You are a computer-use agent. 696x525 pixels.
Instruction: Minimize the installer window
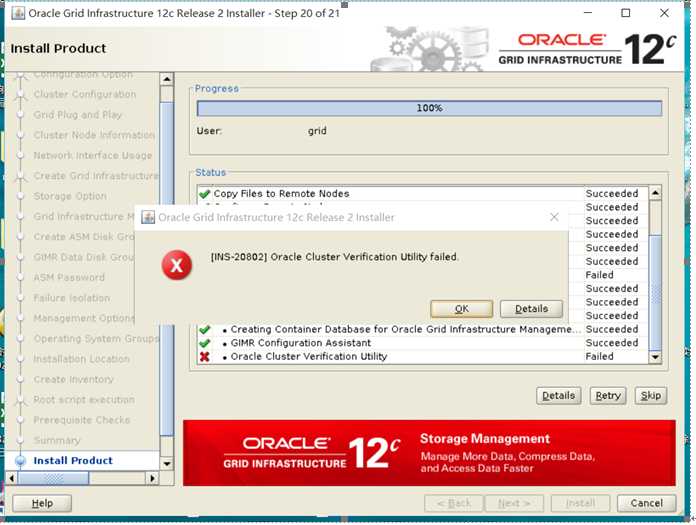(x=588, y=13)
